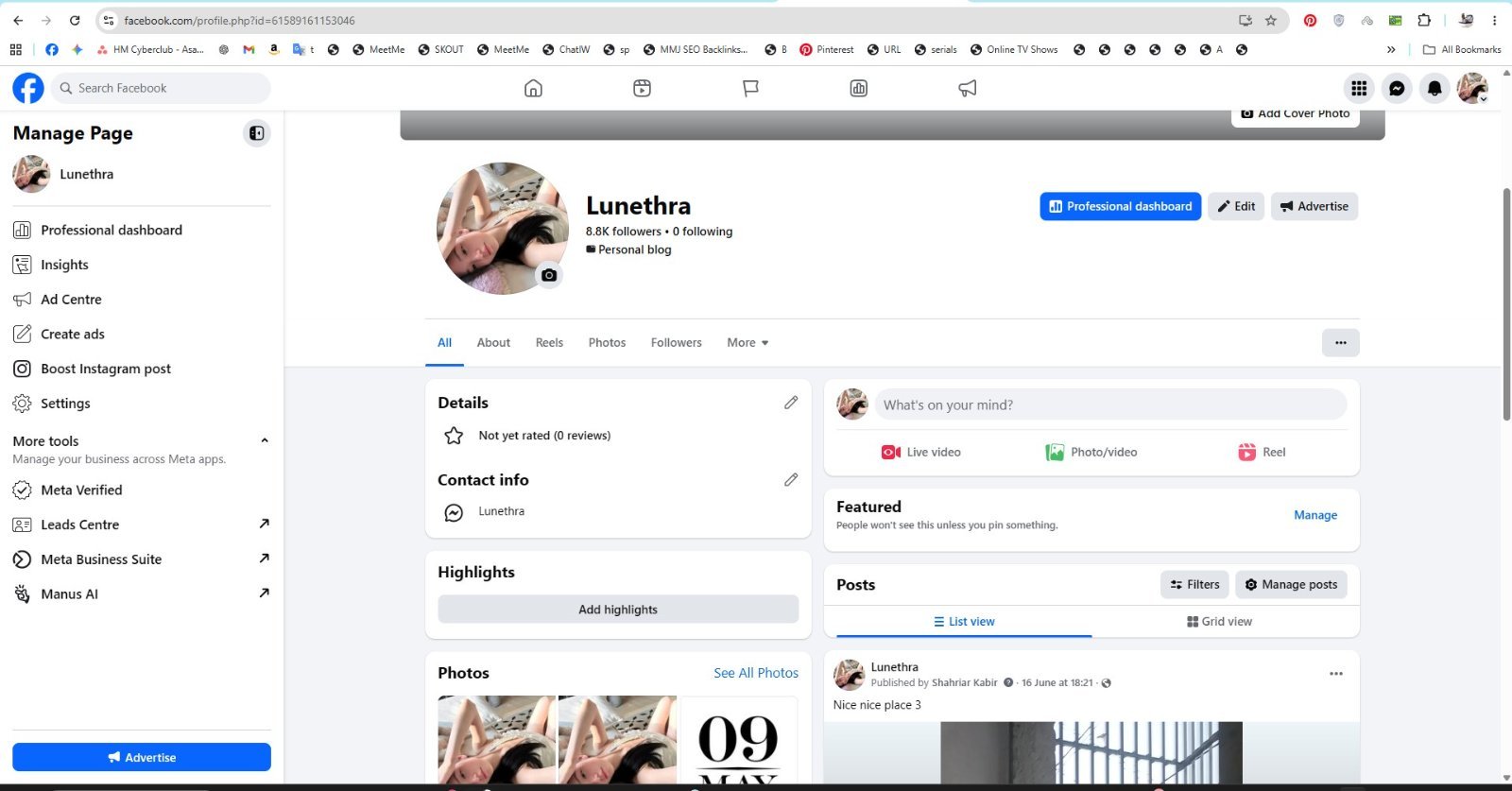Viewport: 1512px width, 791px height.
Task: Show more bookmarks with the chevron
Action: [x=1391, y=49]
